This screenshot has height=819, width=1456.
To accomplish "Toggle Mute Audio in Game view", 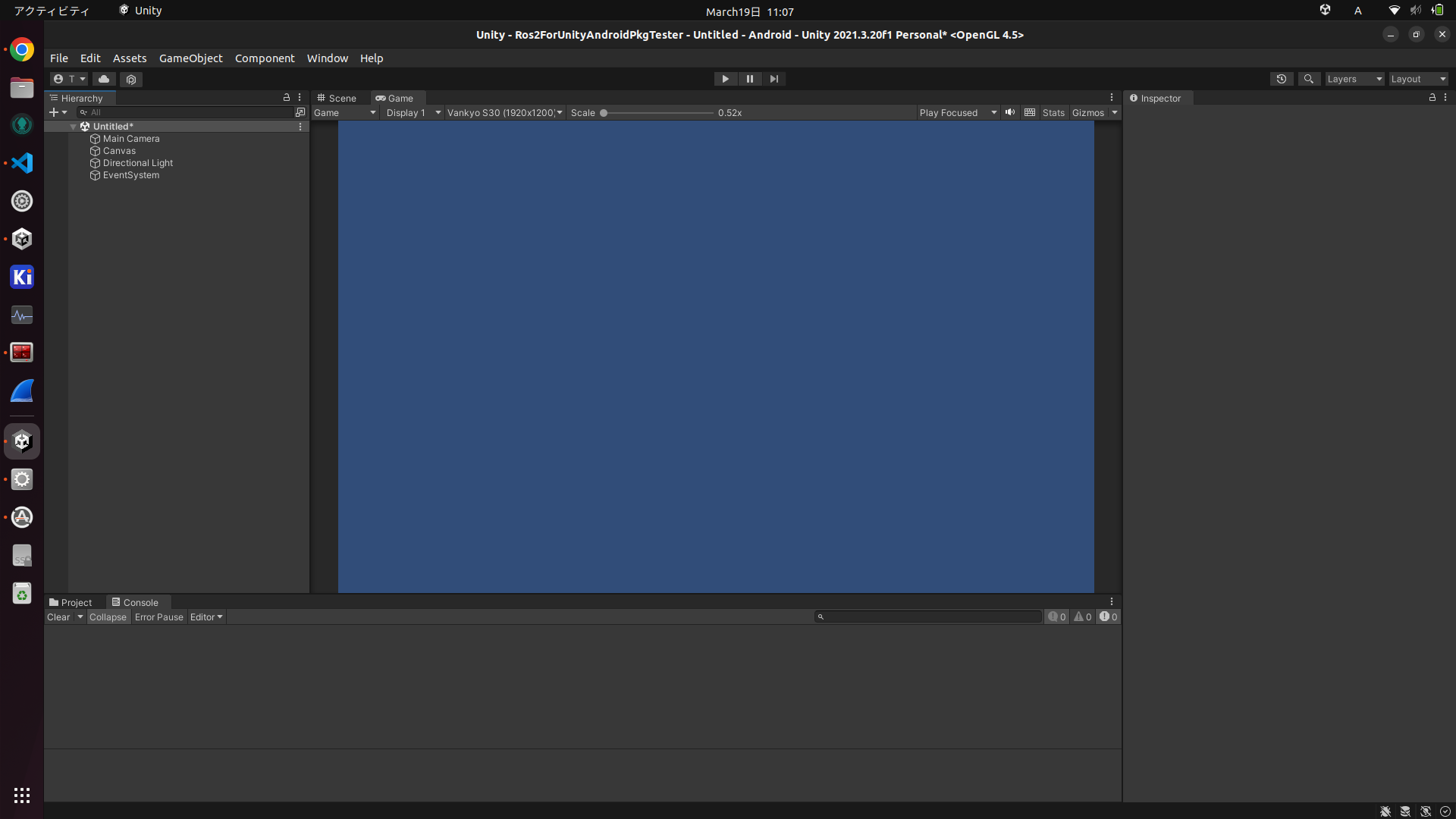I will (x=1010, y=112).
